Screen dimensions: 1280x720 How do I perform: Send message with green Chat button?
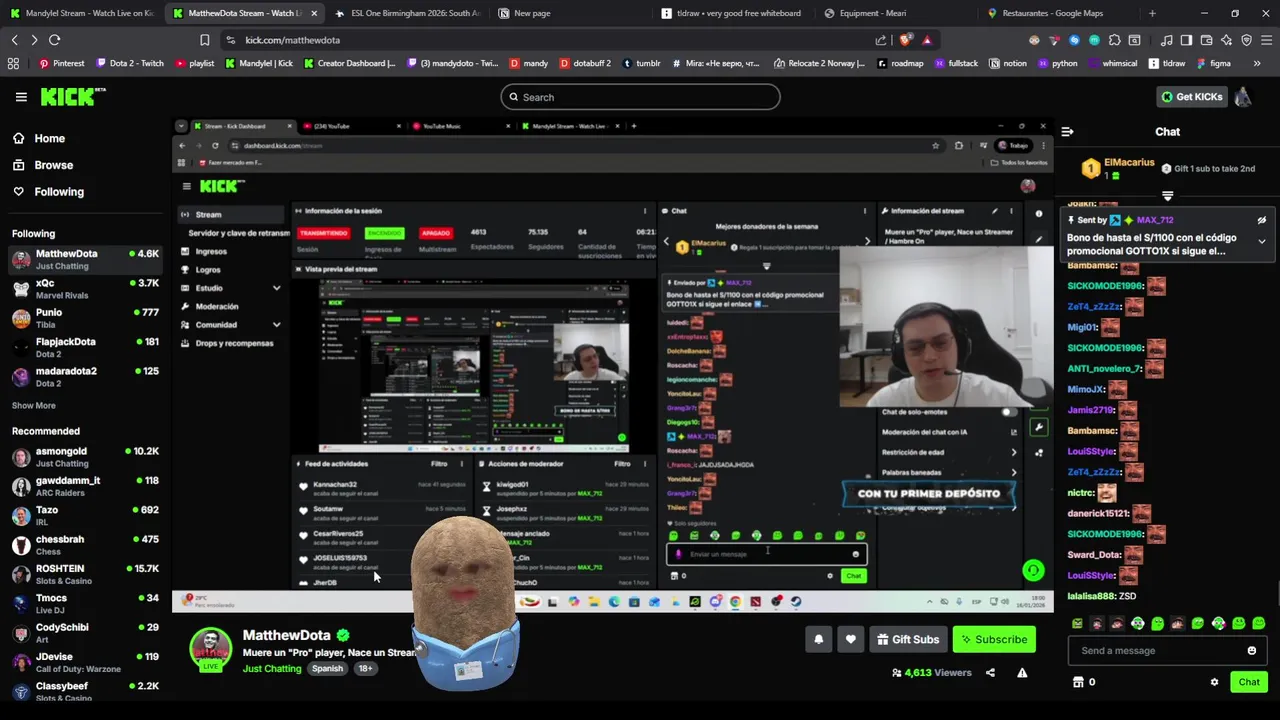click(x=1249, y=682)
